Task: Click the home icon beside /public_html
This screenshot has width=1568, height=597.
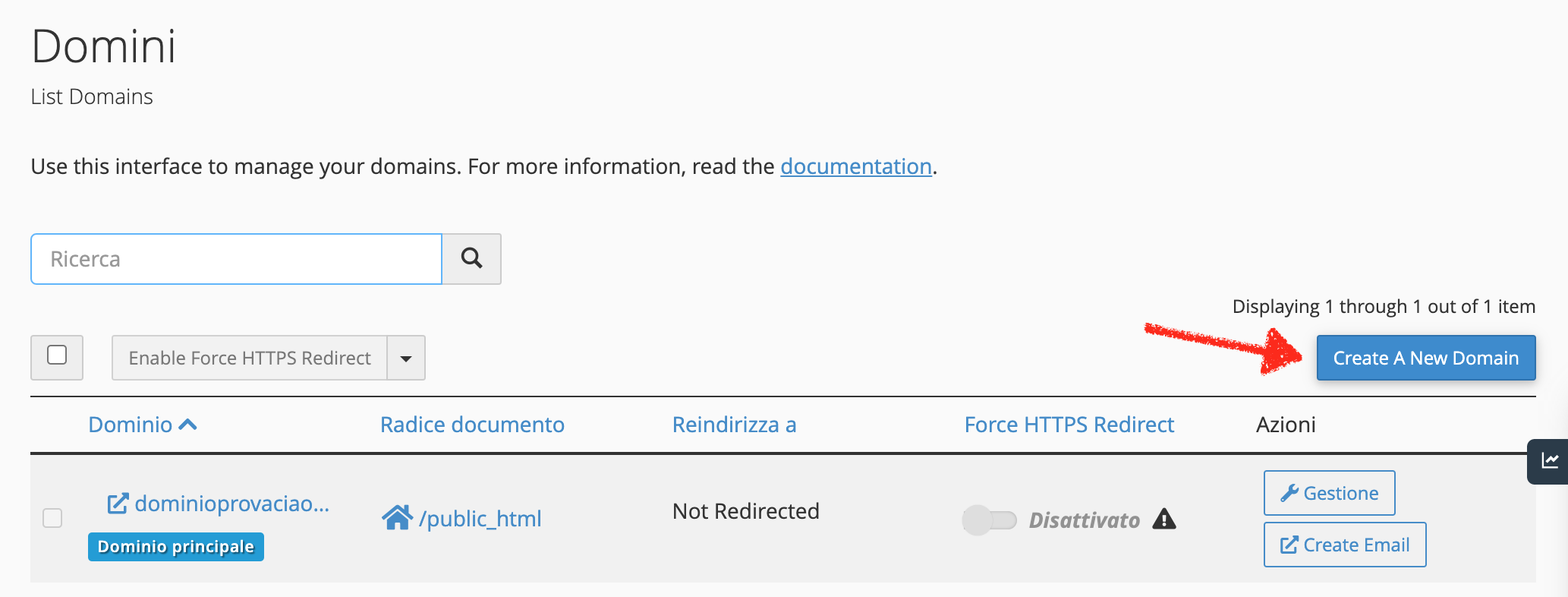Action: [x=397, y=518]
